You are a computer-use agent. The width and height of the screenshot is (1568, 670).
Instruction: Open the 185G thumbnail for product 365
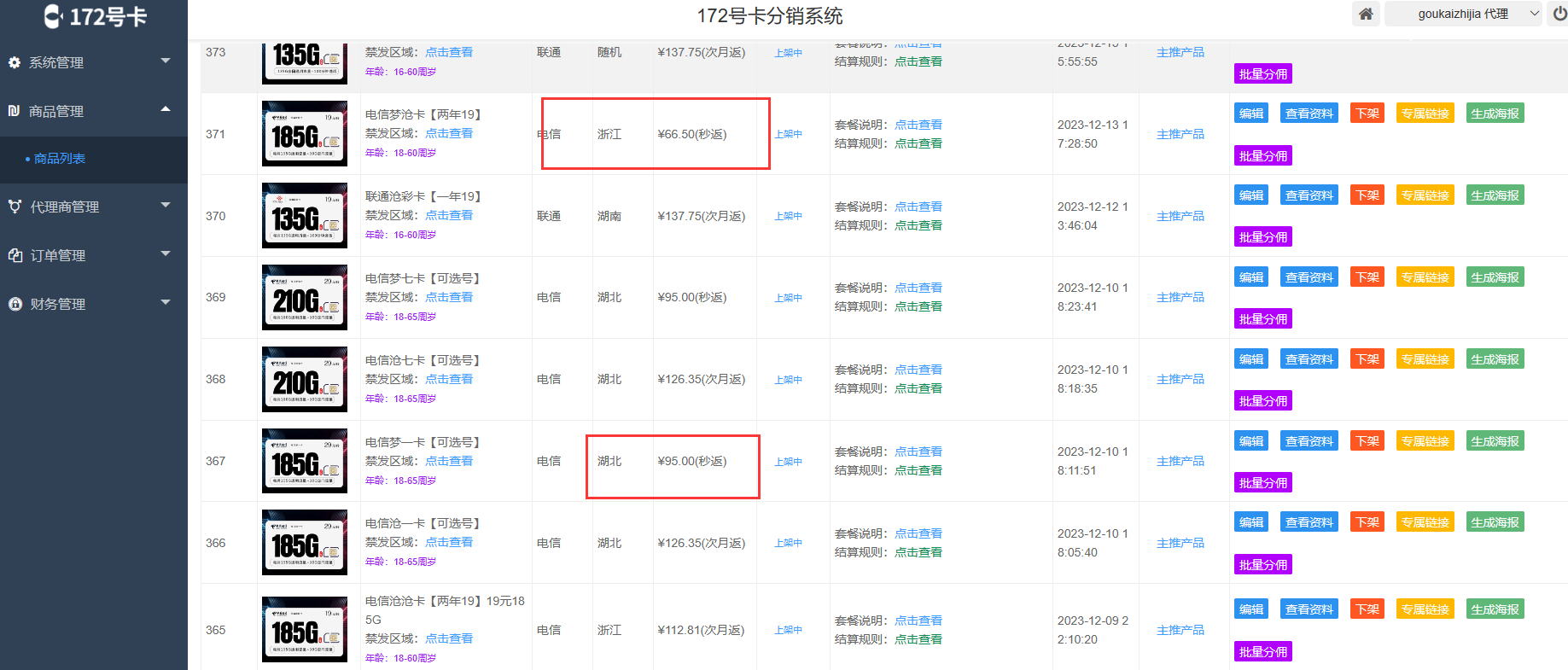pyautogui.click(x=305, y=630)
